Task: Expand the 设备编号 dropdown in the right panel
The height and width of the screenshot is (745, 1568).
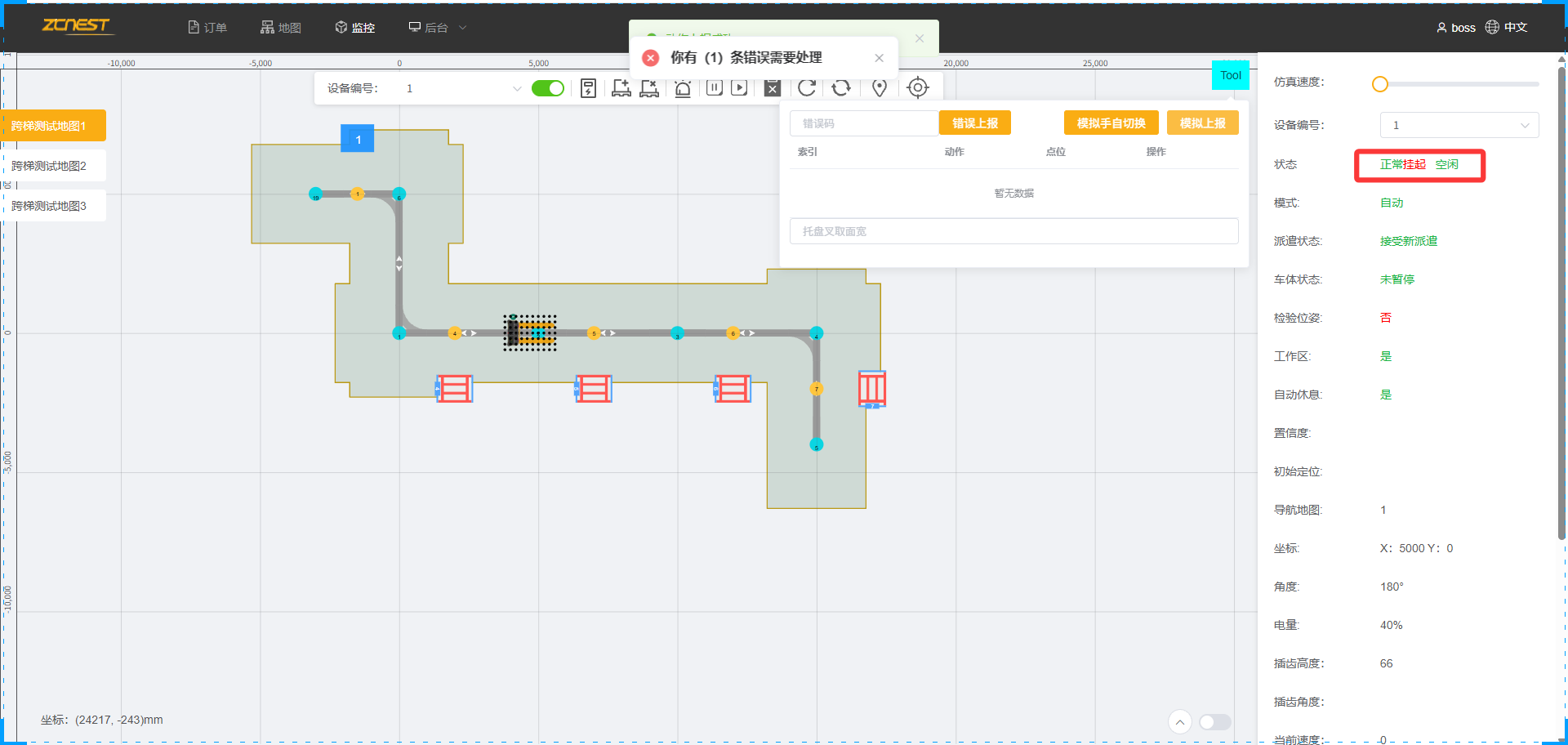Action: (1459, 125)
